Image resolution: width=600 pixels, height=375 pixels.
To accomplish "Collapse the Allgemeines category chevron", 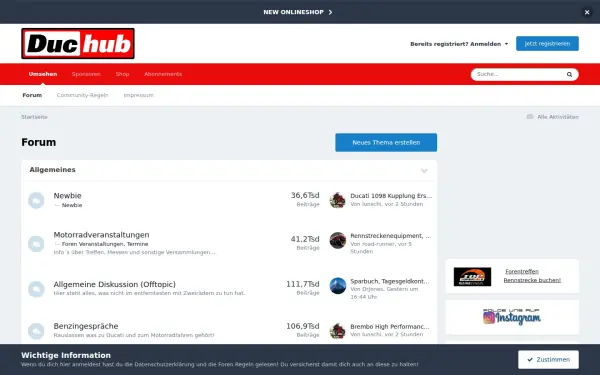I will point(424,171).
